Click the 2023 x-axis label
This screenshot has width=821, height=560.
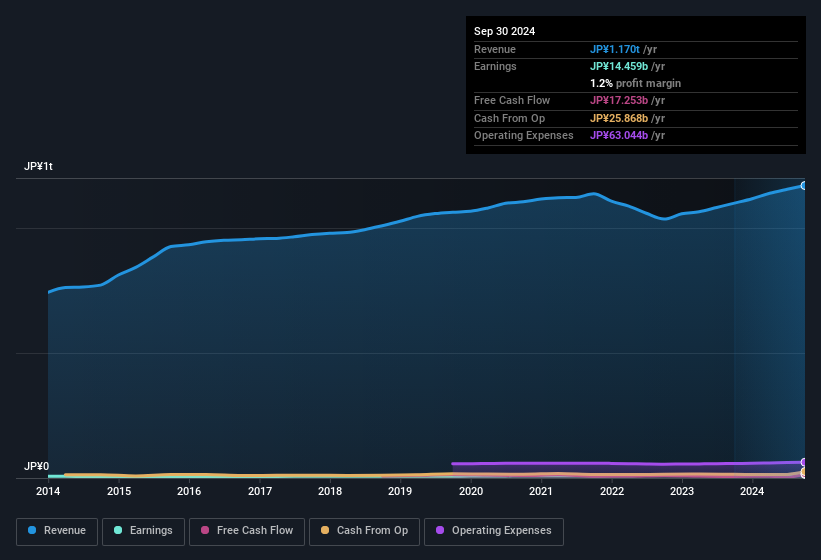coord(682,491)
